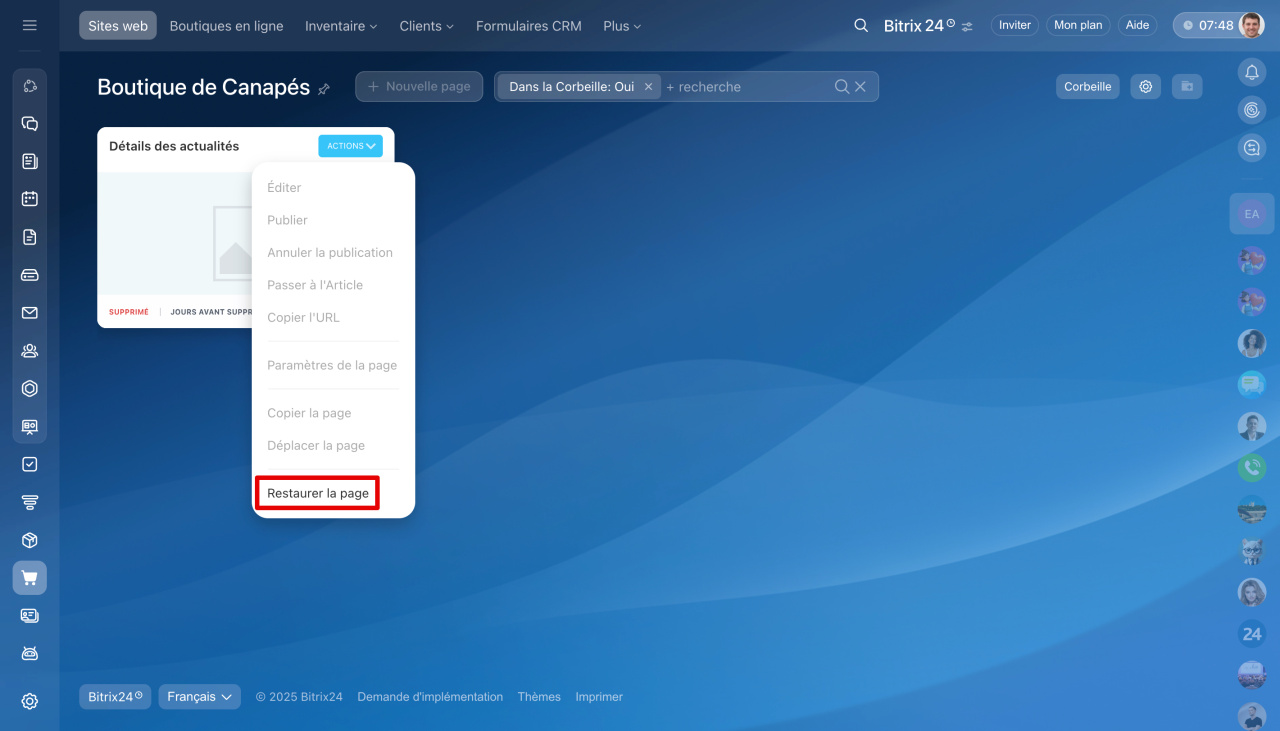
Task: Click the mail icon in left sidebar
Action: [x=29, y=313]
